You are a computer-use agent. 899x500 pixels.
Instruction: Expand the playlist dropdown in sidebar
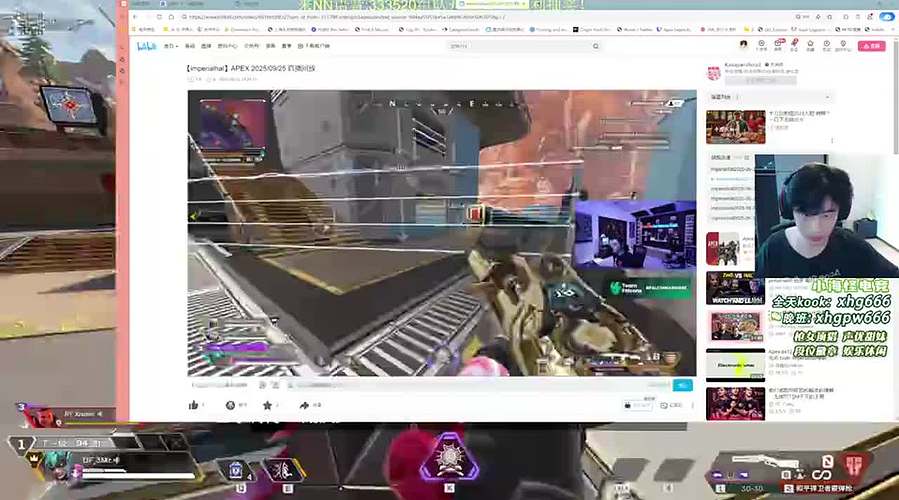coord(827,97)
